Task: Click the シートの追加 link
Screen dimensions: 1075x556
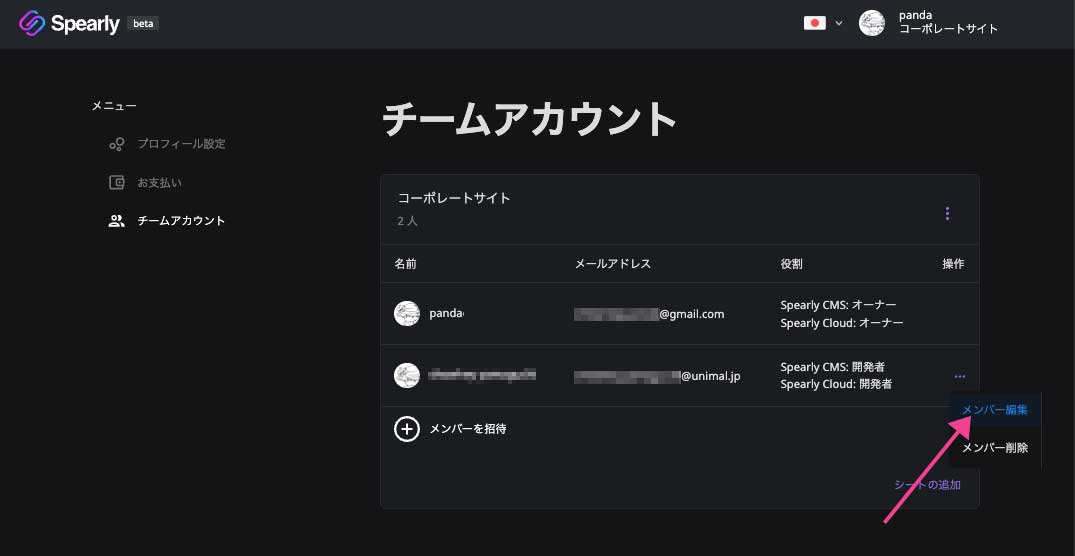Action: click(x=927, y=485)
